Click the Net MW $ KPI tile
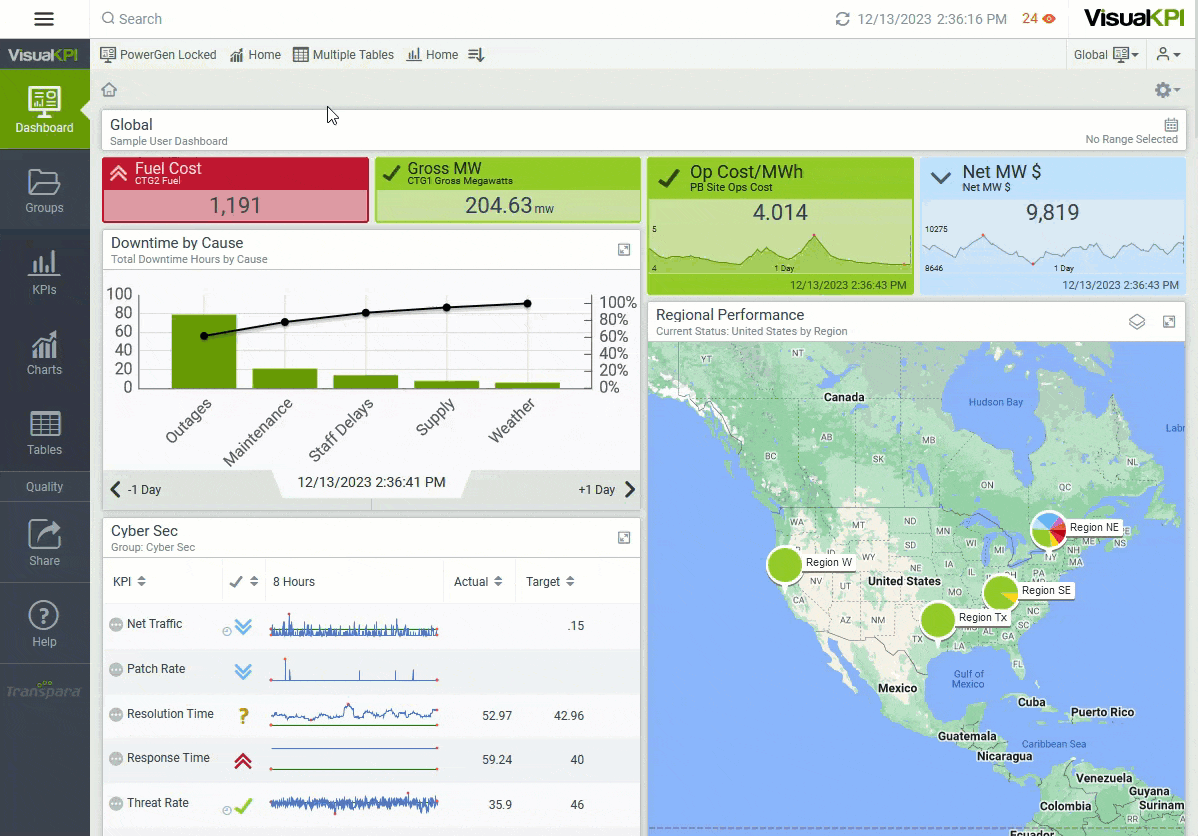Viewport: 1198px width, 836px height. pyautogui.click(x=1053, y=226)
